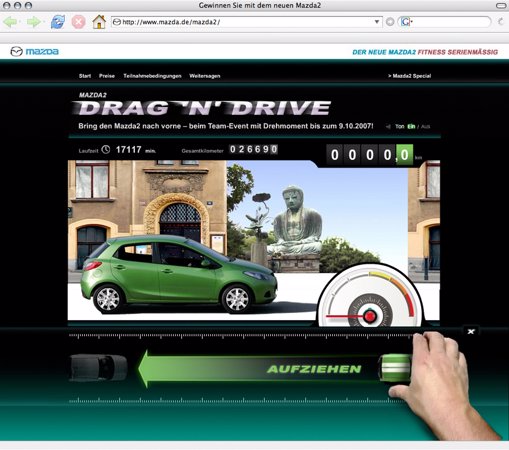Turn sound on with Ein
Viewport: 509px width, 450px height.
[x=411, y=127]
